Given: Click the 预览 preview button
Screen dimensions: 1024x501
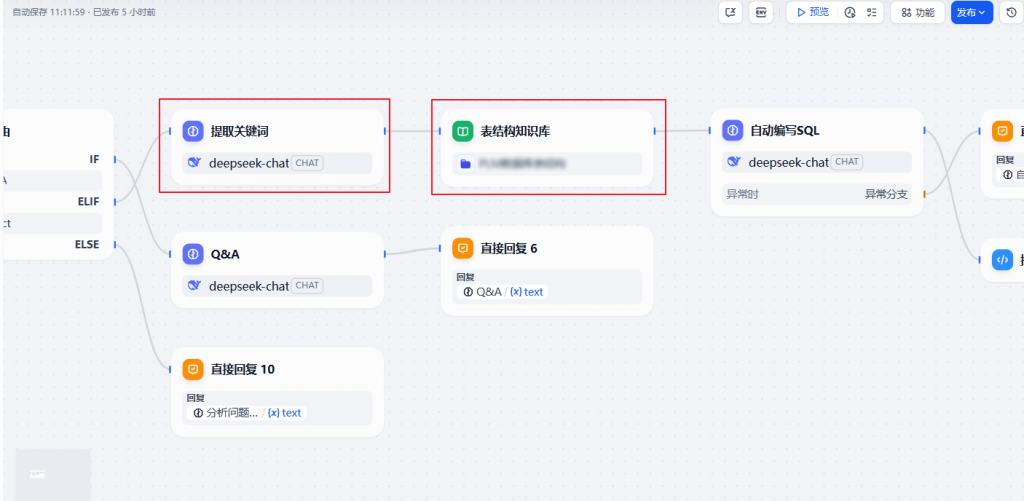Looking at the screenshot, I should 812,12.
